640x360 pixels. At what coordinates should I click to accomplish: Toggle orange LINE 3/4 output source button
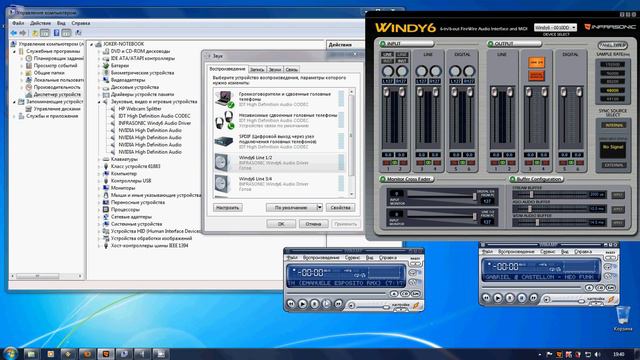(536, 62)
